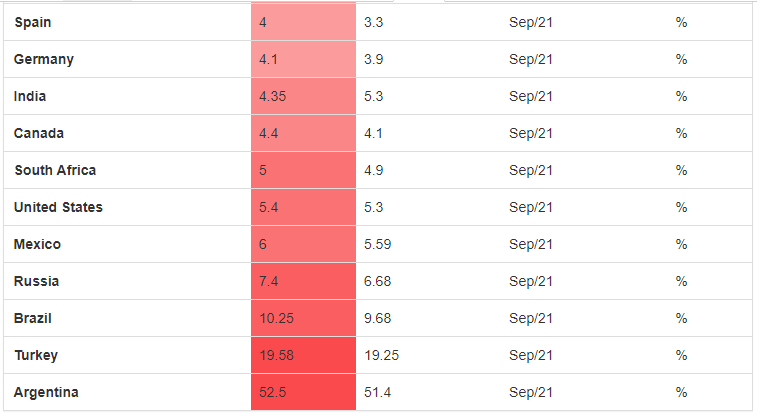This screenshot has width=757, height=415.
Task: Click the United States link
Action: [x=58, y=207]
